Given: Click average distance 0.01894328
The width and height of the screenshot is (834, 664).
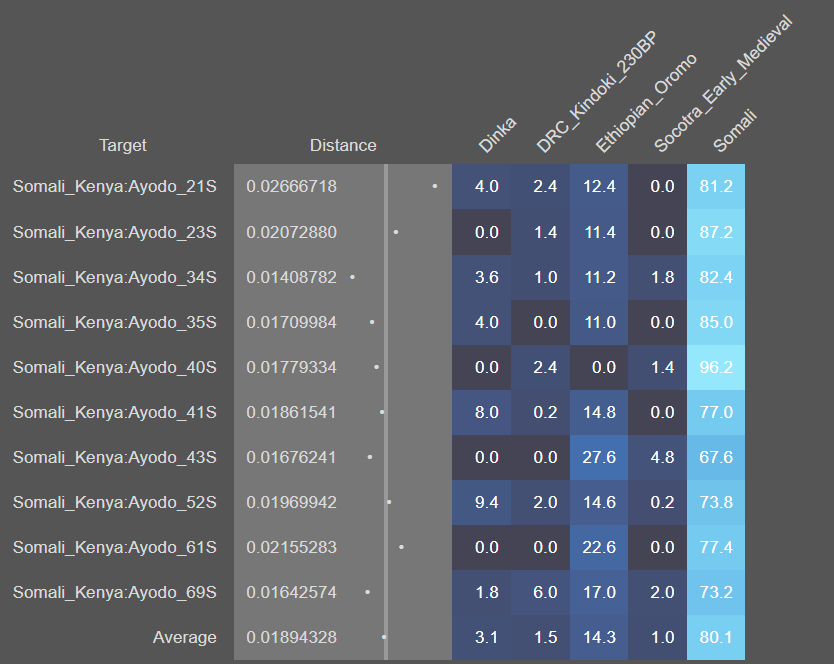Looking at the screenshot, I should pyautogui.click(x=291, y=637).
